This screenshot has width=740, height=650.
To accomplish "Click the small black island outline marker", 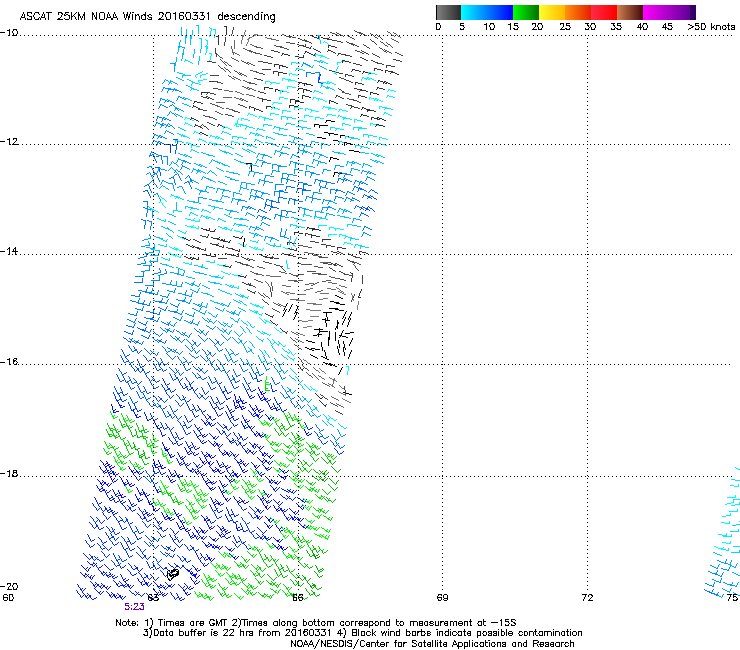I will [173, 574].
